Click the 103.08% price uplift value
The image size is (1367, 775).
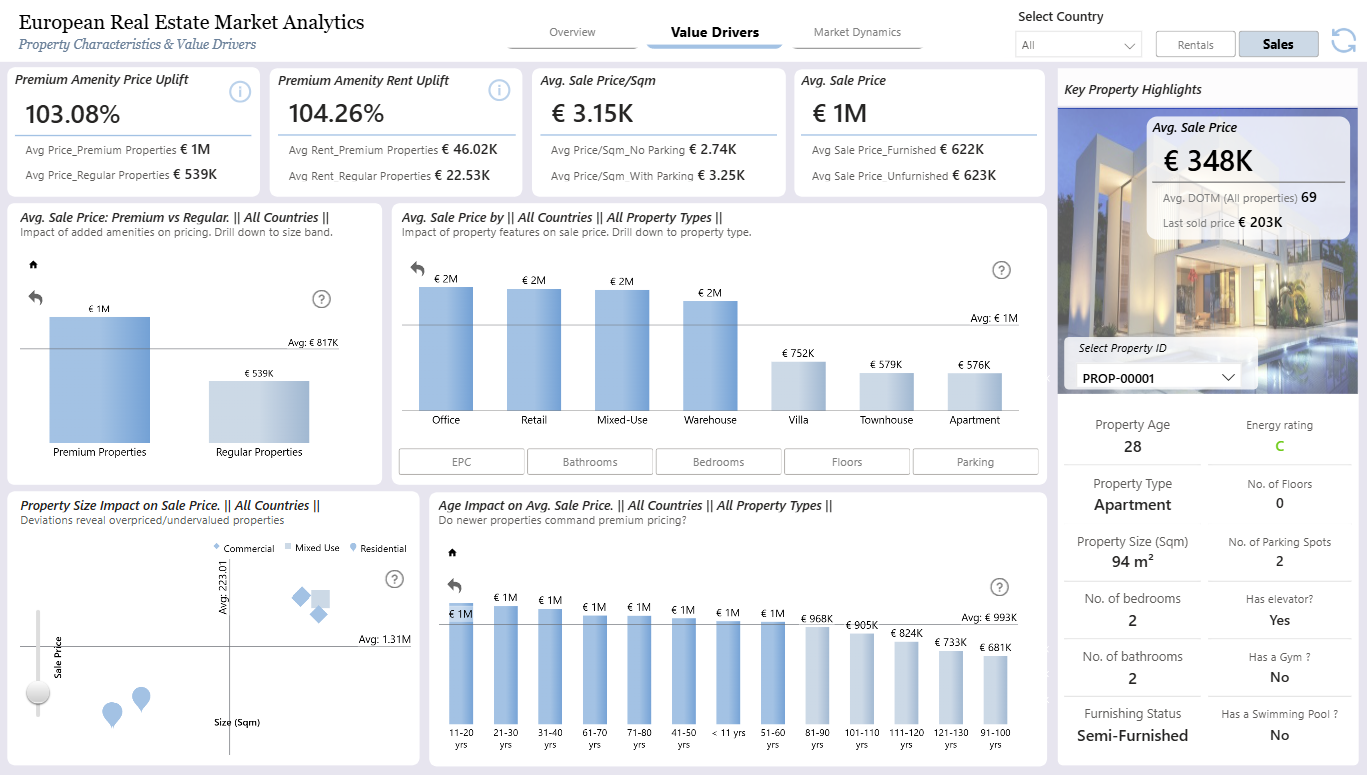73,115
